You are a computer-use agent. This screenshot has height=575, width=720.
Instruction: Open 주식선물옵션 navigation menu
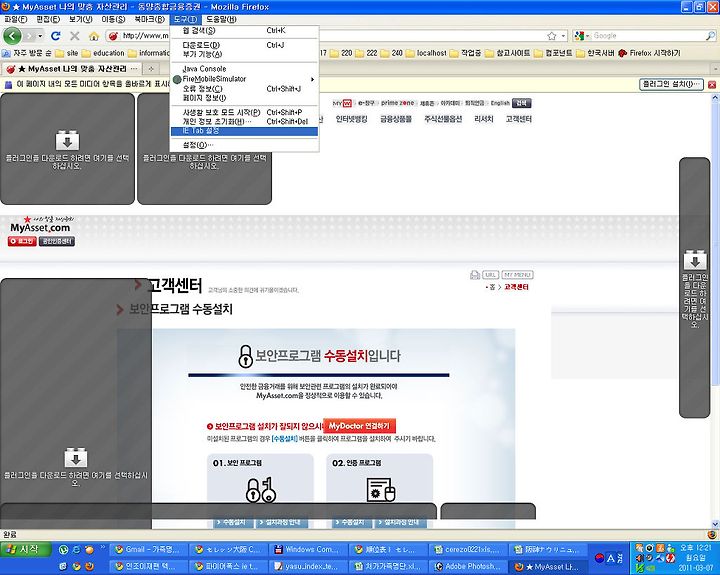[x=443, y=119]
